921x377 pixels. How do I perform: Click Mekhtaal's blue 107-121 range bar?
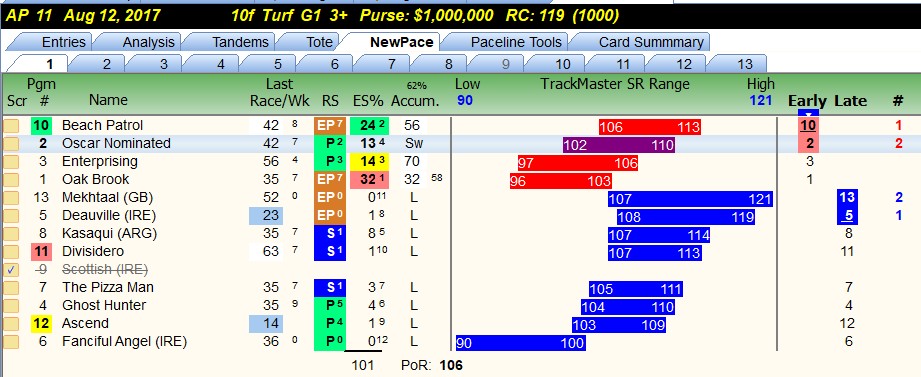(690, 199)
